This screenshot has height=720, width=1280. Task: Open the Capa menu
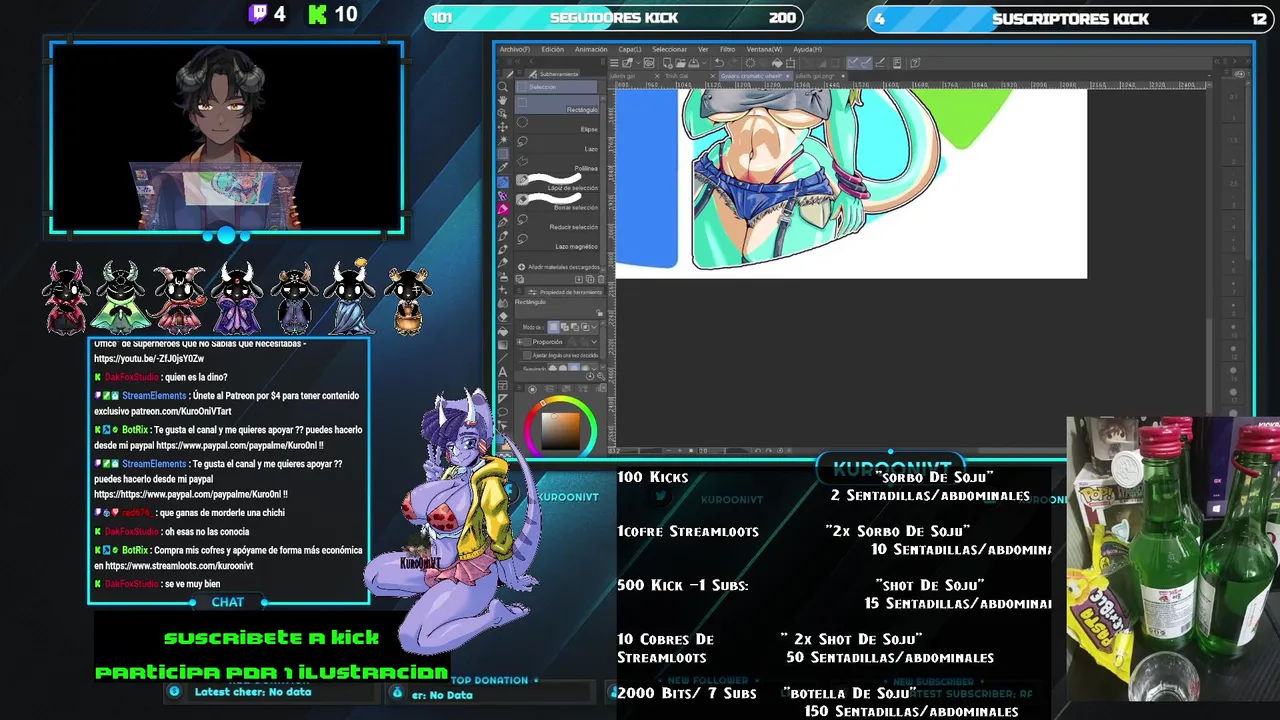(x=630, y=49)
